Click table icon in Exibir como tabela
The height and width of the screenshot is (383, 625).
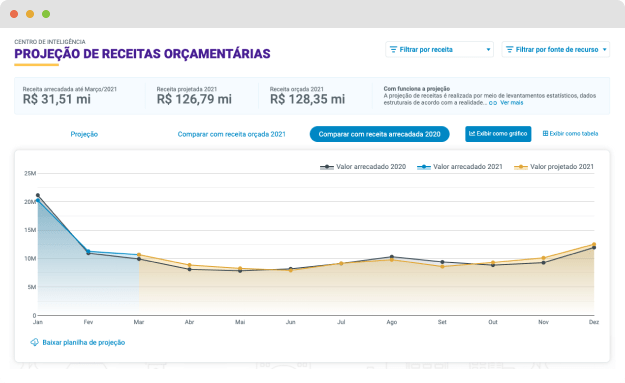click(x=545, y=134)
